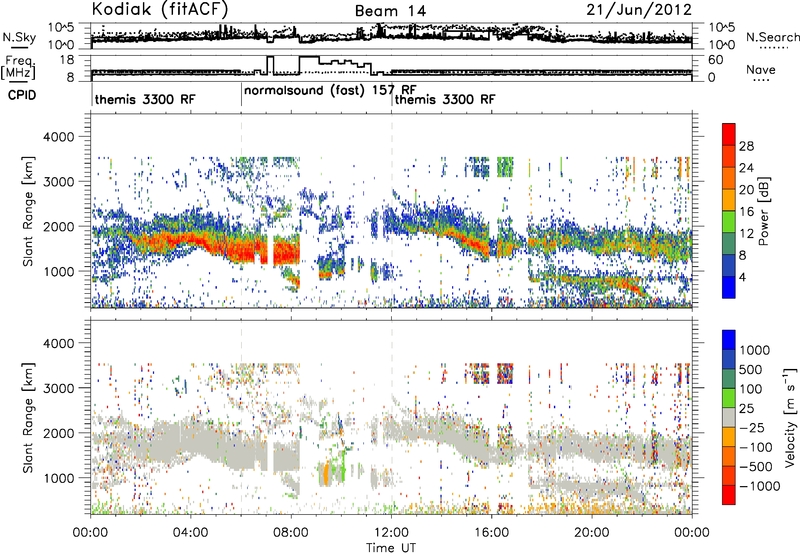Click the velocity colorbar's gray segment
This screenshot has height=554, width=800.
[x=729, y=418]
